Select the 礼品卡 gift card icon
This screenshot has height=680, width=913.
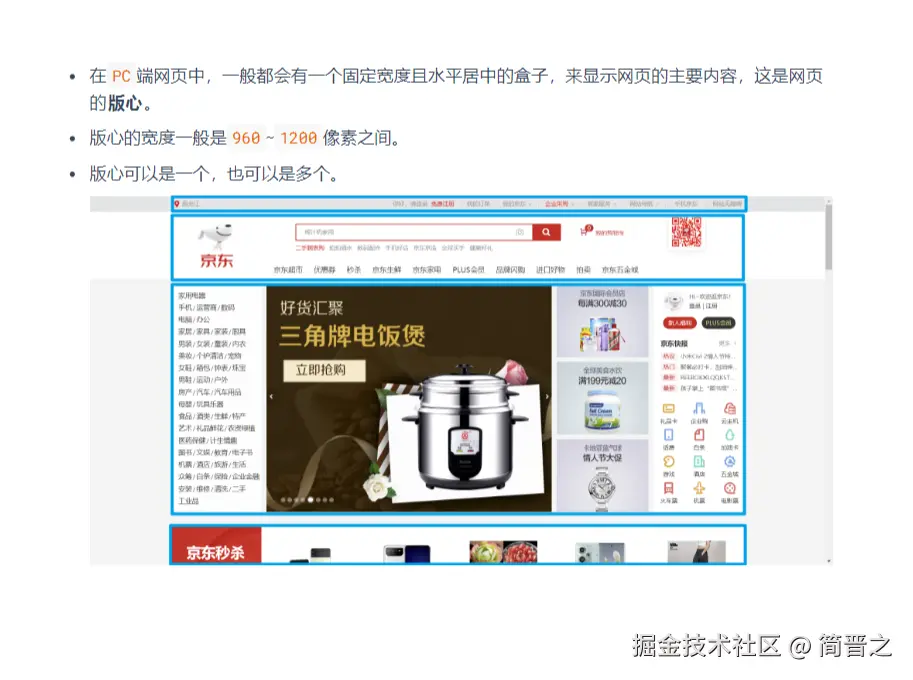(668, 408)
